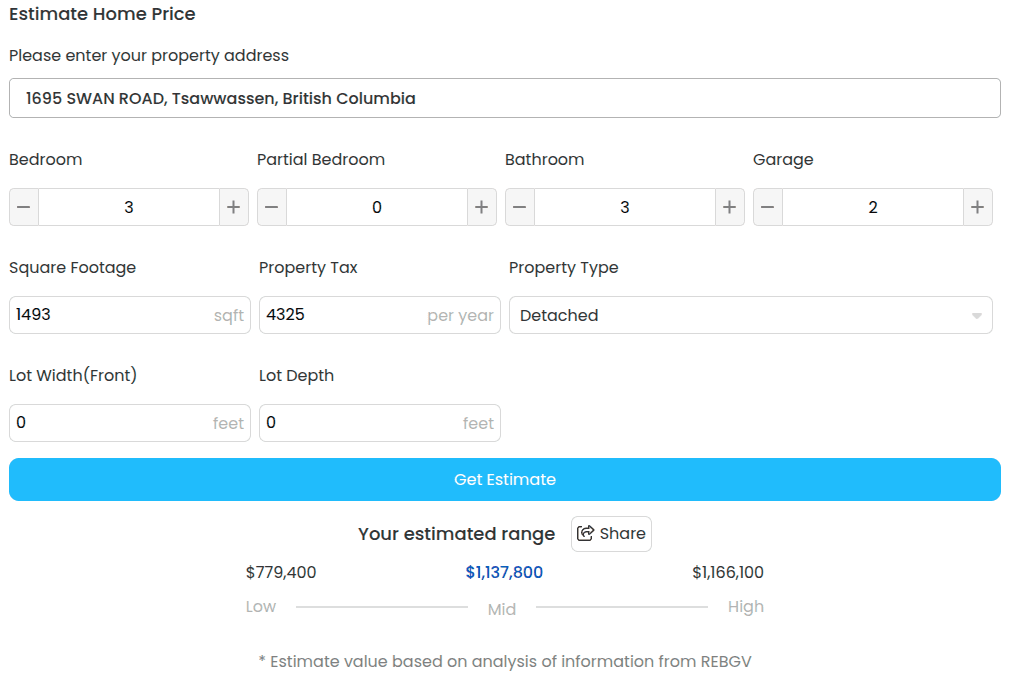The height and width of the screenshot is (678, 1010).
Task: Increase the Bedroom count with plus
Action: point(234,207)
